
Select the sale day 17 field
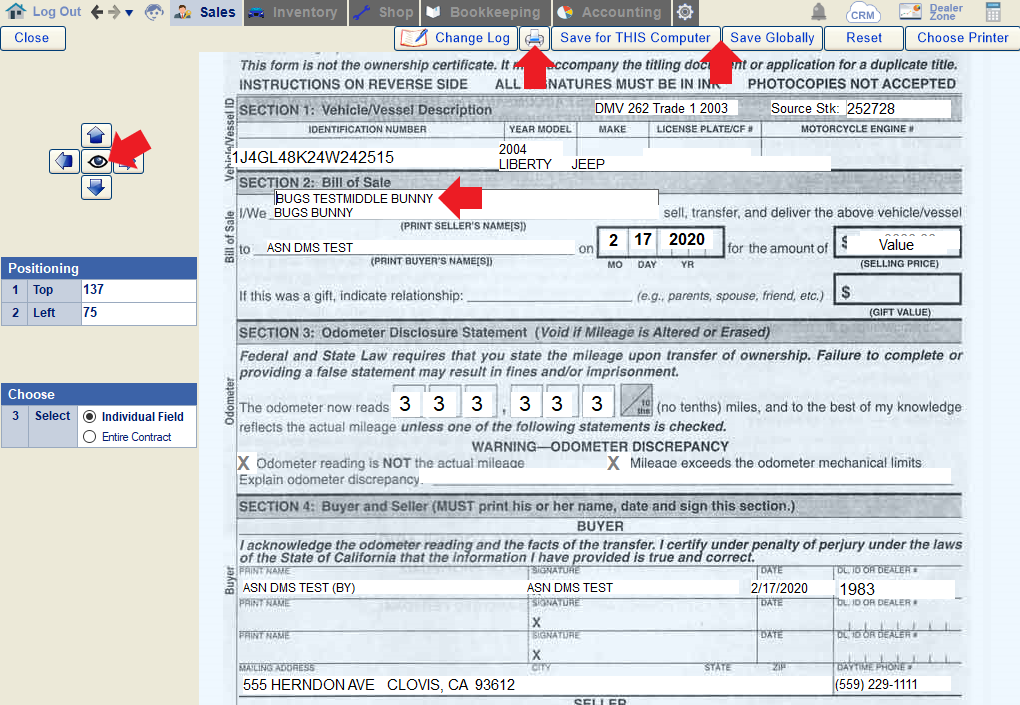click(x=643, y=240)
